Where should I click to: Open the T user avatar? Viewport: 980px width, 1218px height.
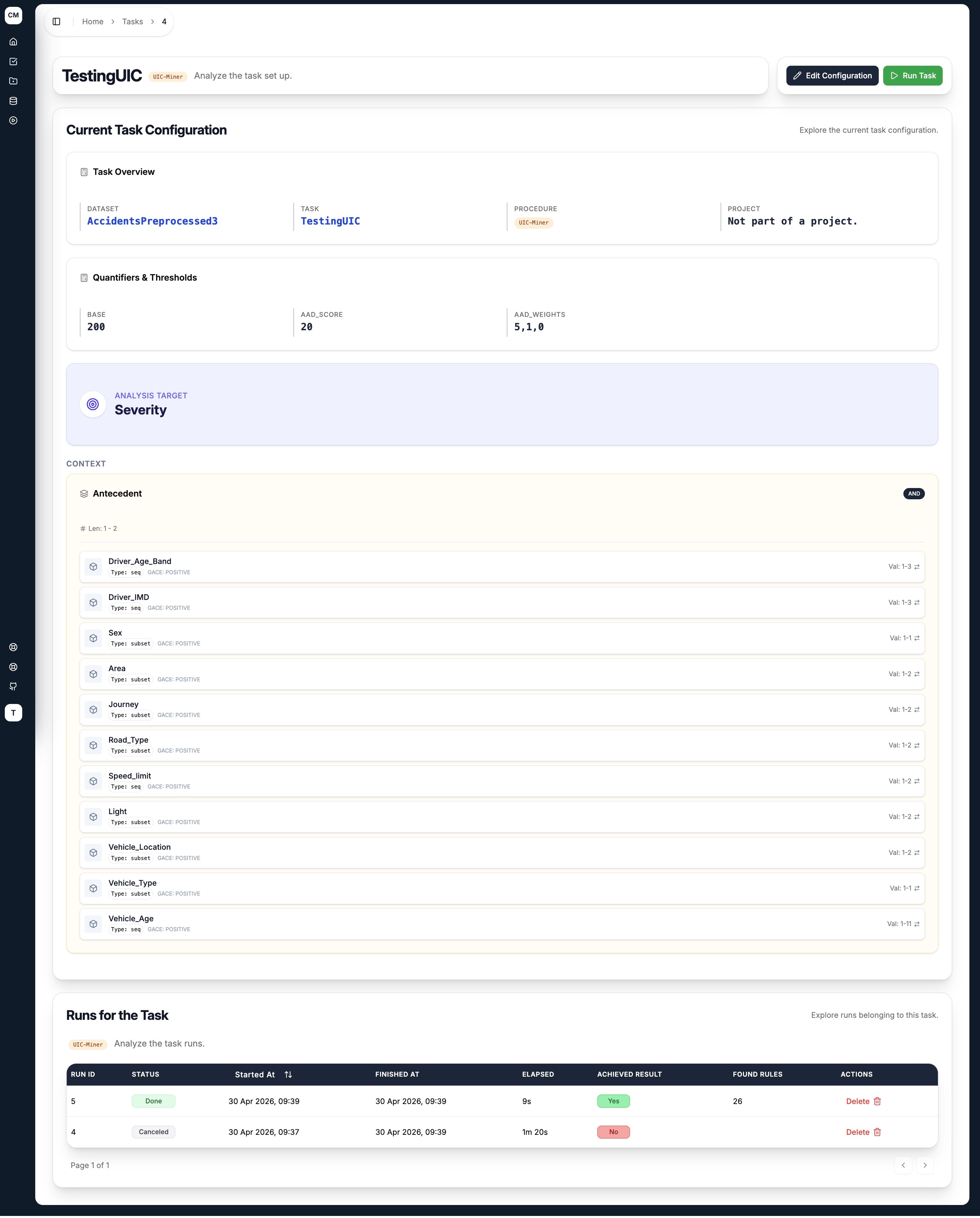coord(14,714)
